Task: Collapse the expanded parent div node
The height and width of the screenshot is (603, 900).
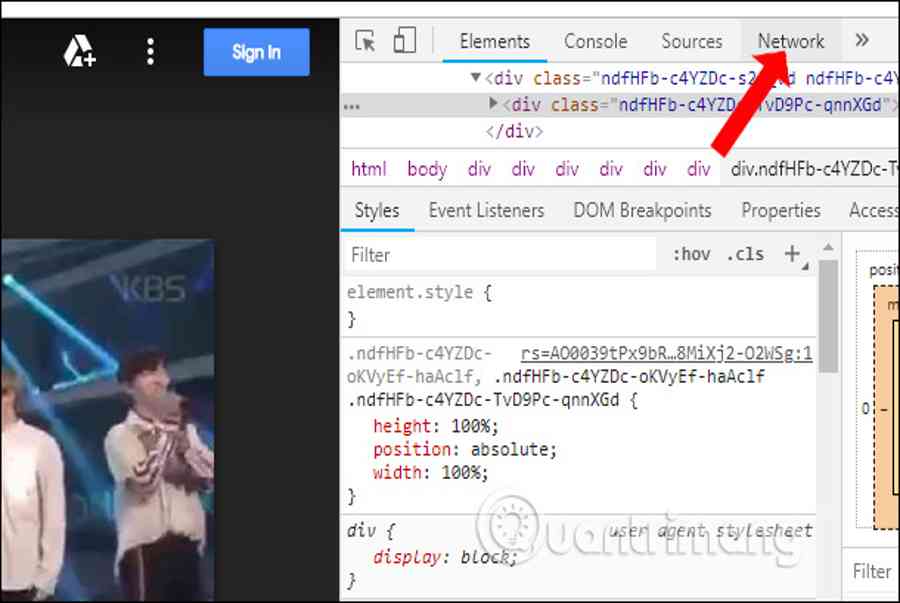Action: 476,78
